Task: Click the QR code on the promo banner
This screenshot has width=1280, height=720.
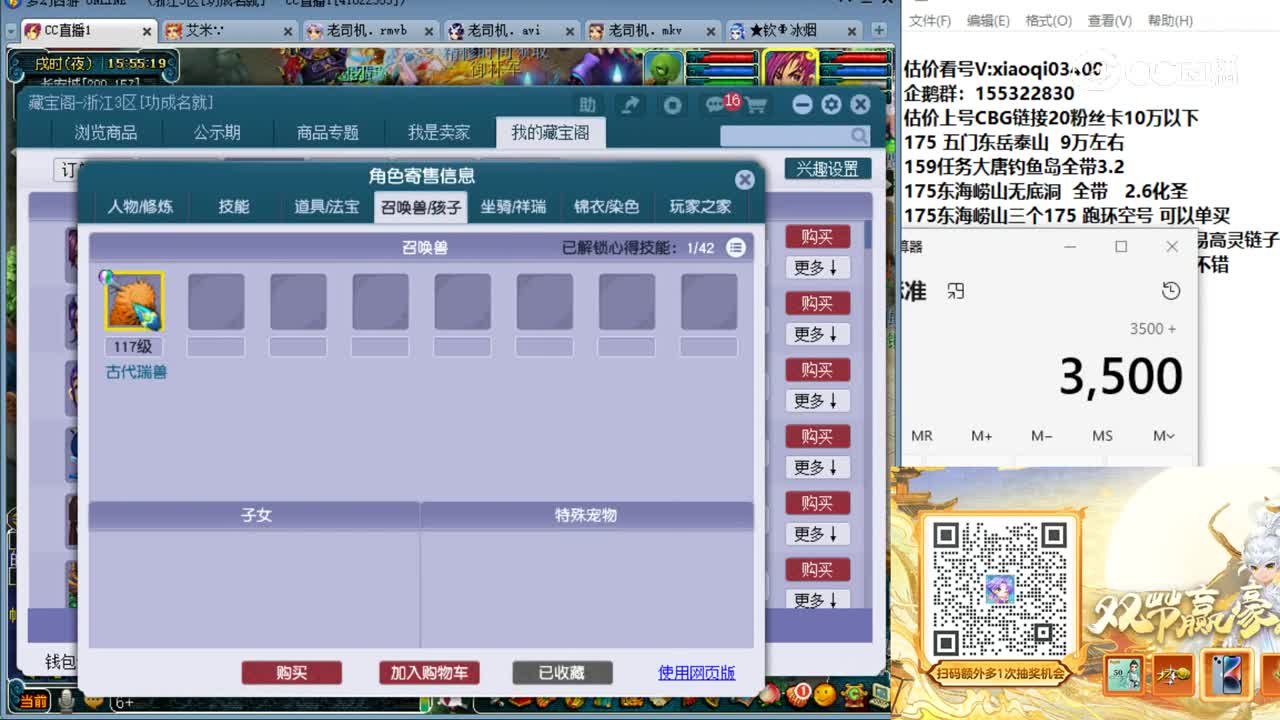Action: click(999, 587)
